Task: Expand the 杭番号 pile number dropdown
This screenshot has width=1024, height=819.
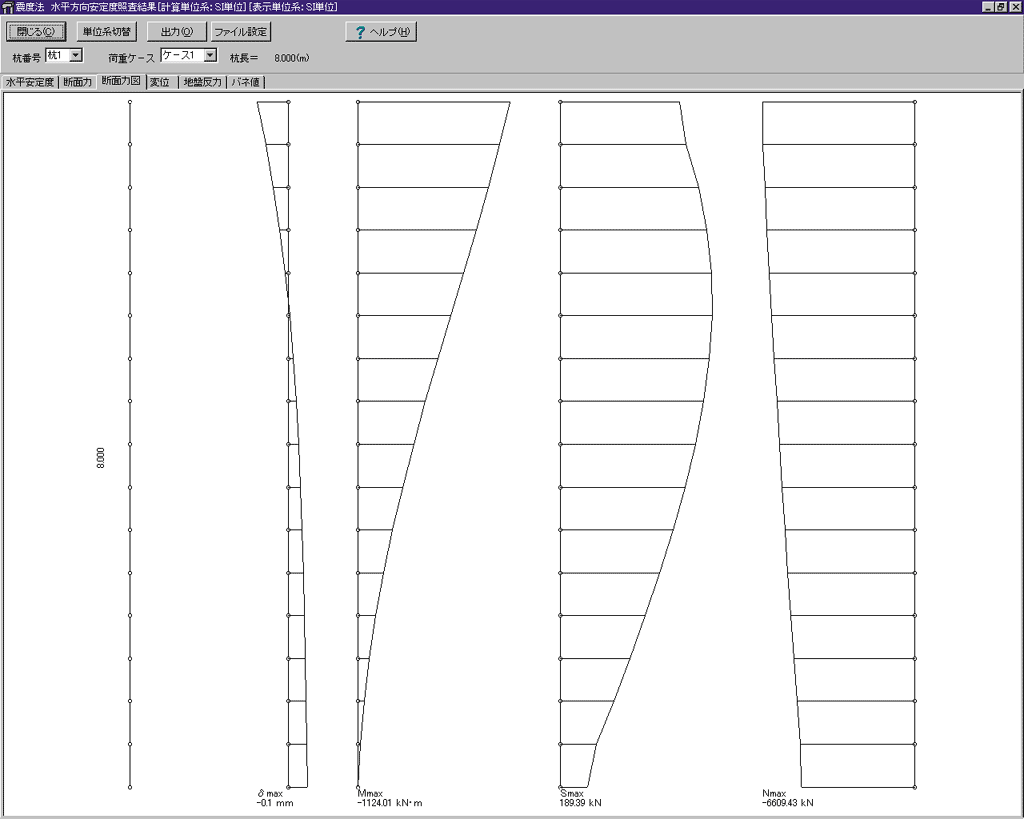Action: pyautogui.click(x=77, y=56)
